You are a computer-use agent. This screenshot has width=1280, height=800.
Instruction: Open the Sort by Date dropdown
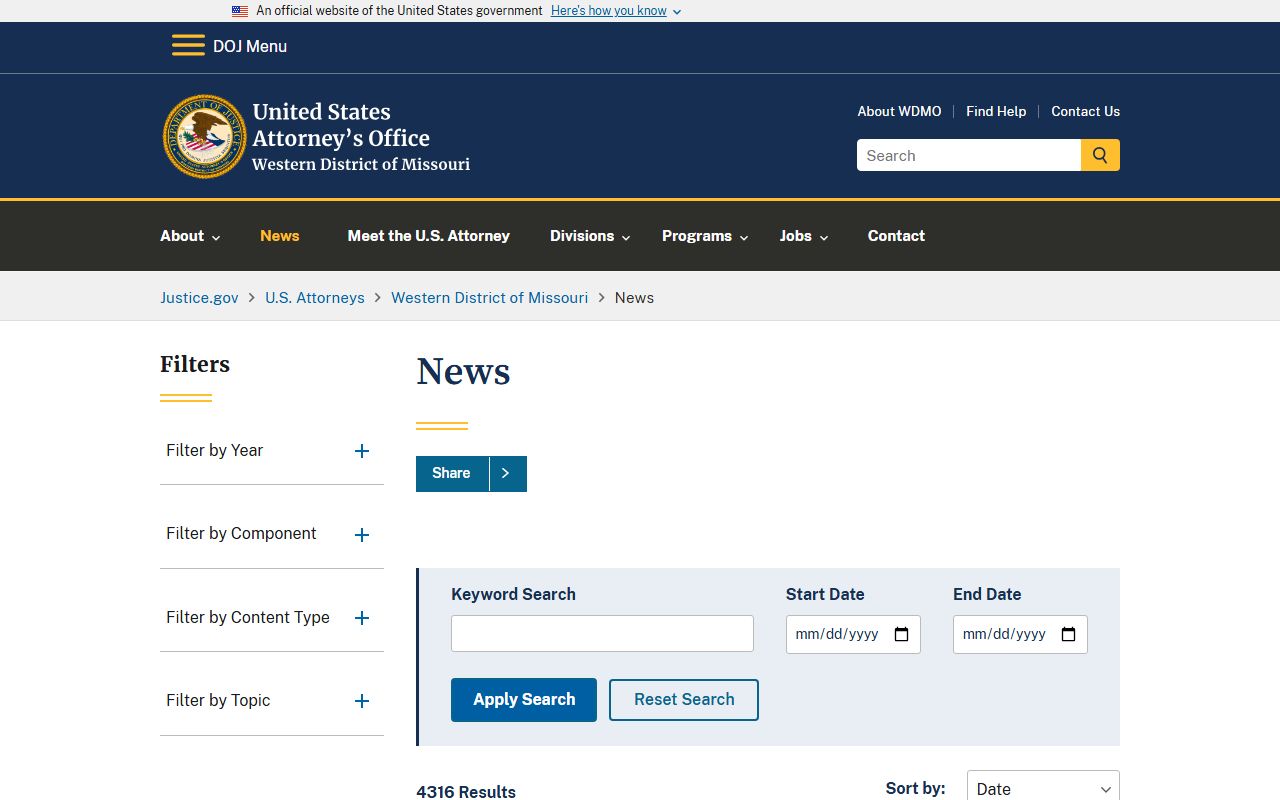(1043, 788)
